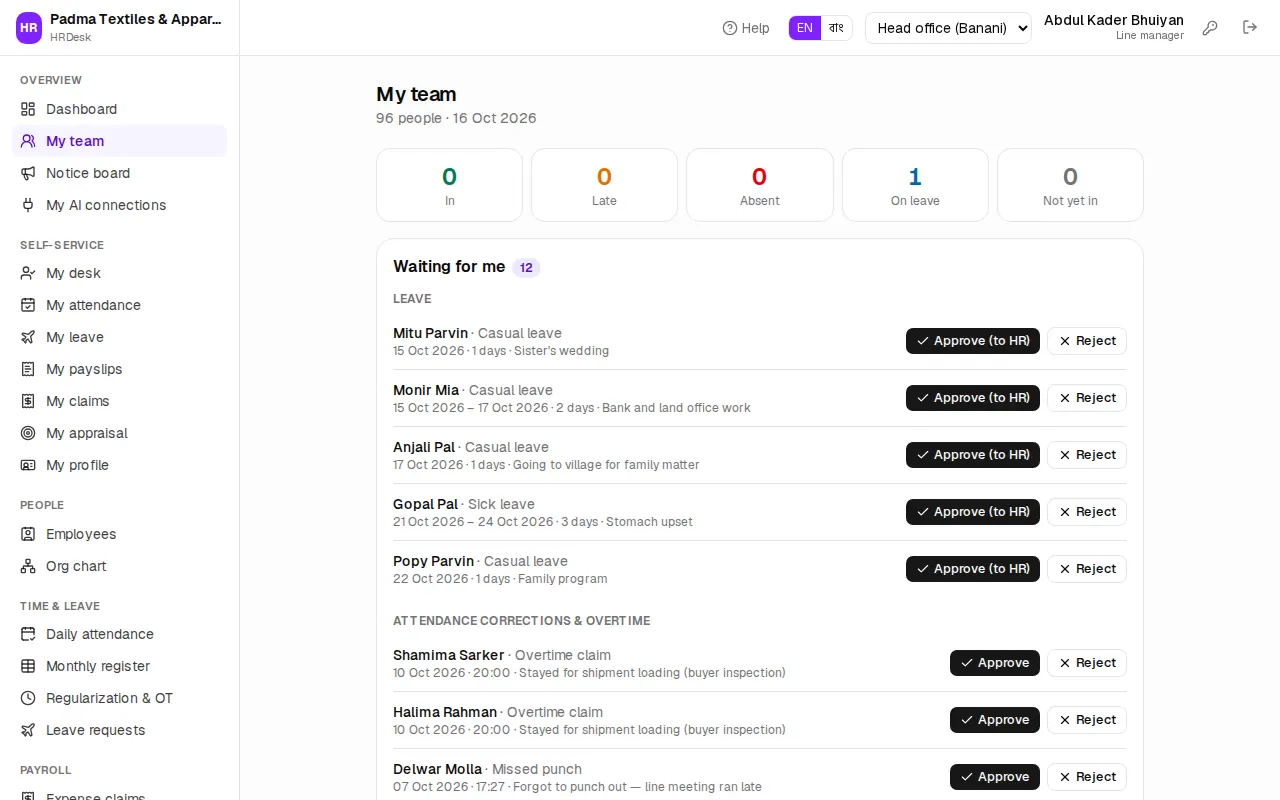
Task: Click the 'Sister's wedding' leave reason
Action: [561, 351]
